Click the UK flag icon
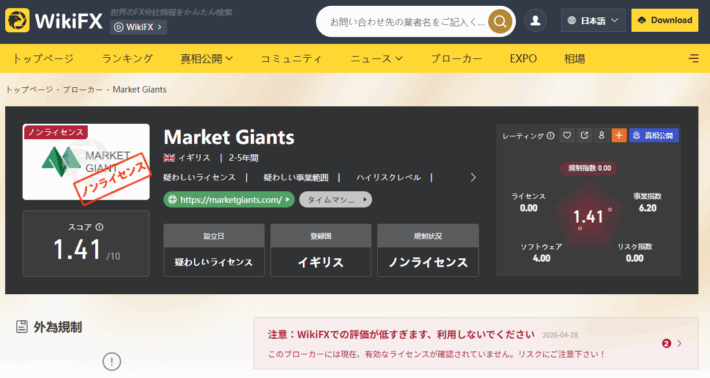 (169, 158)
